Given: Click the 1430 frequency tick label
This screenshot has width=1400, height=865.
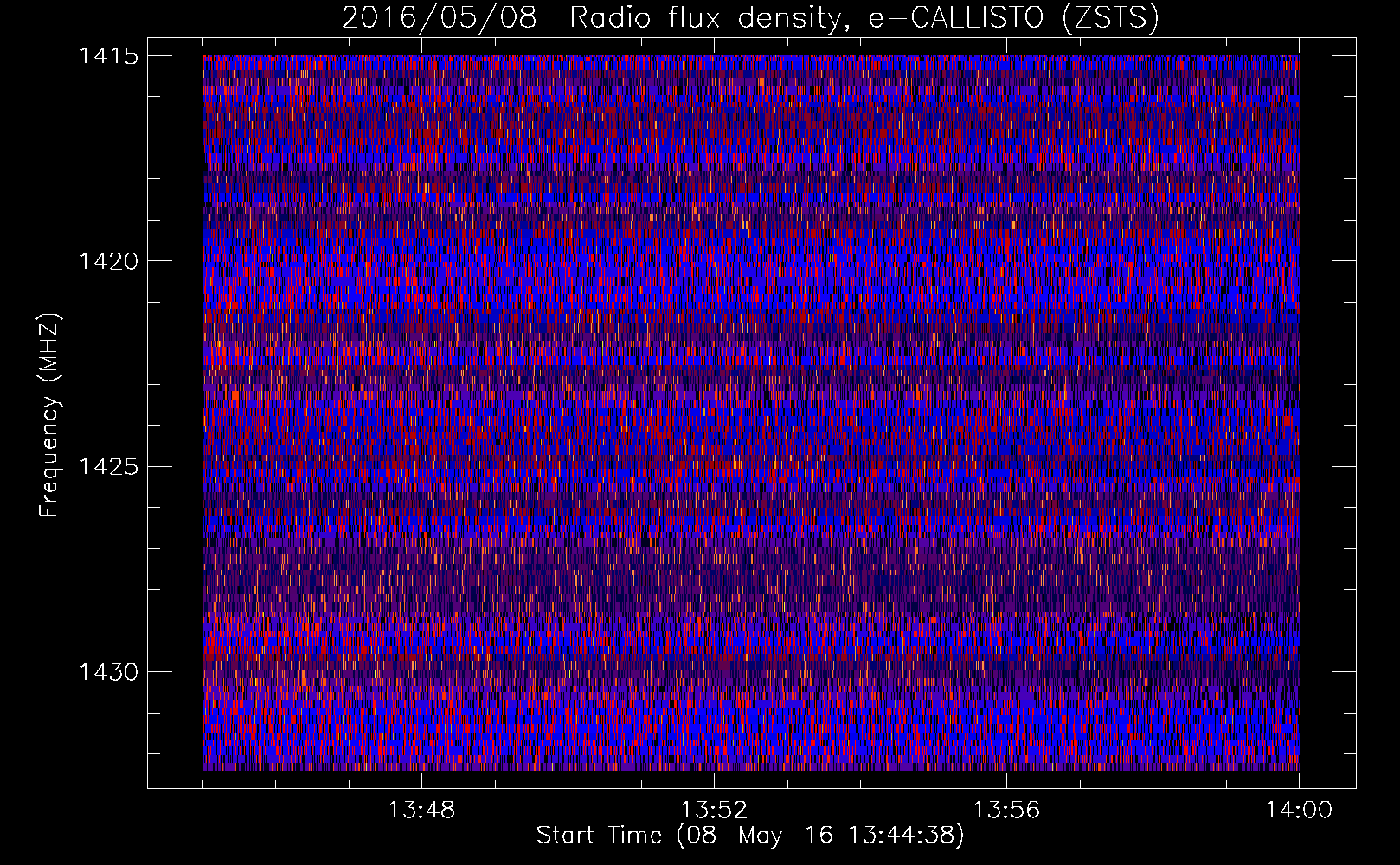Looking at the screenshot, I should tap(109, 672).
